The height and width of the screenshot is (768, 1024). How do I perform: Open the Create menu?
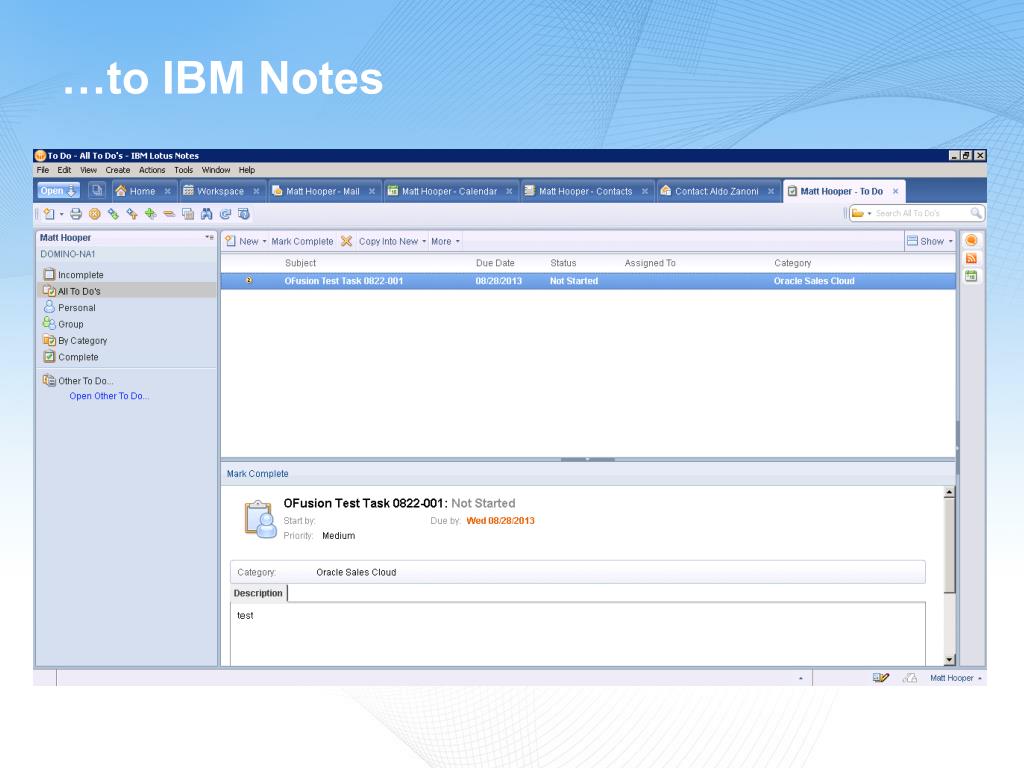(x=118, y=170)
